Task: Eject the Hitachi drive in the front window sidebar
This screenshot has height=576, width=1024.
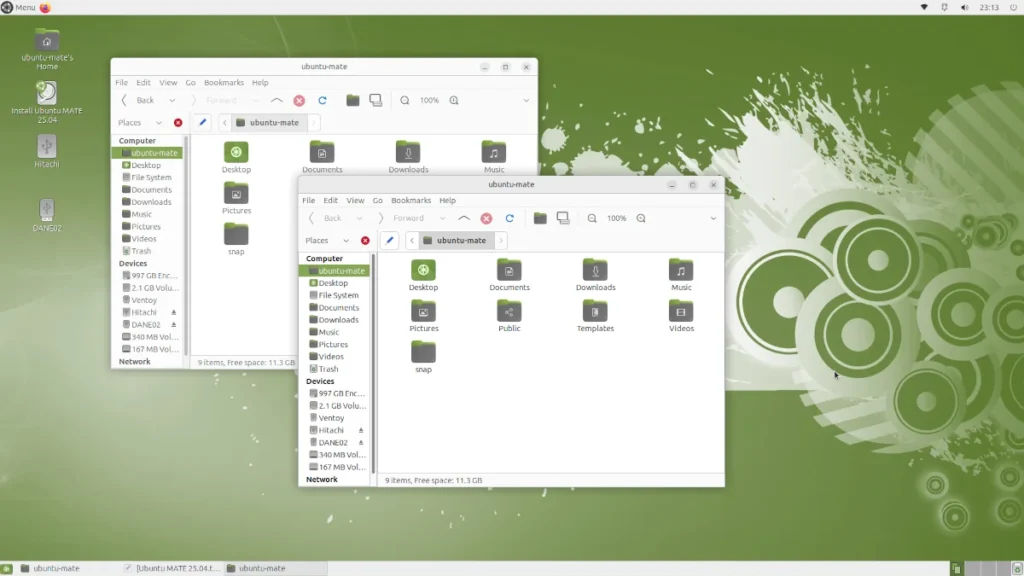Action: click(361, 430)
